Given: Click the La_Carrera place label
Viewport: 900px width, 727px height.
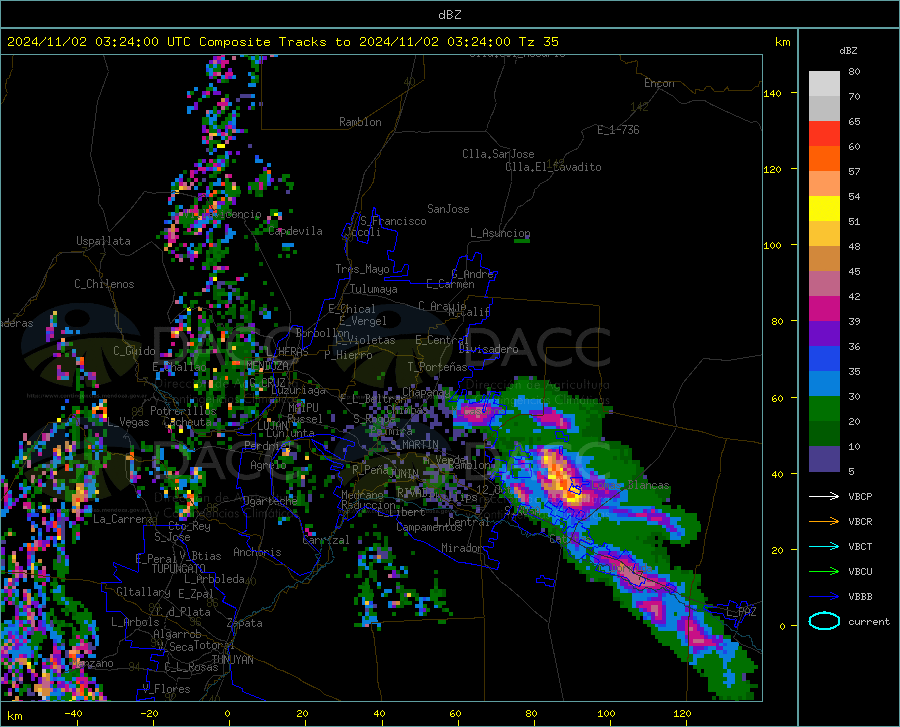Looking at the screenshot, I should click(x=123, y=519).
